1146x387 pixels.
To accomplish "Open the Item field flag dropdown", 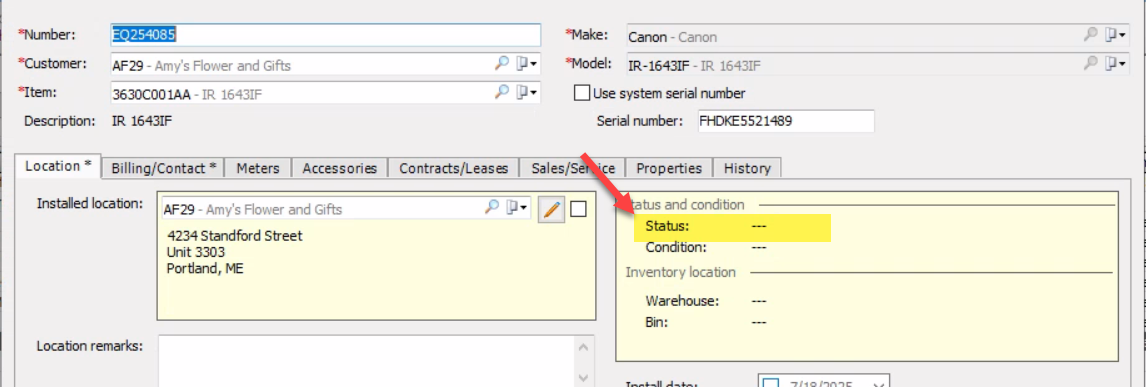I will 526,92.
